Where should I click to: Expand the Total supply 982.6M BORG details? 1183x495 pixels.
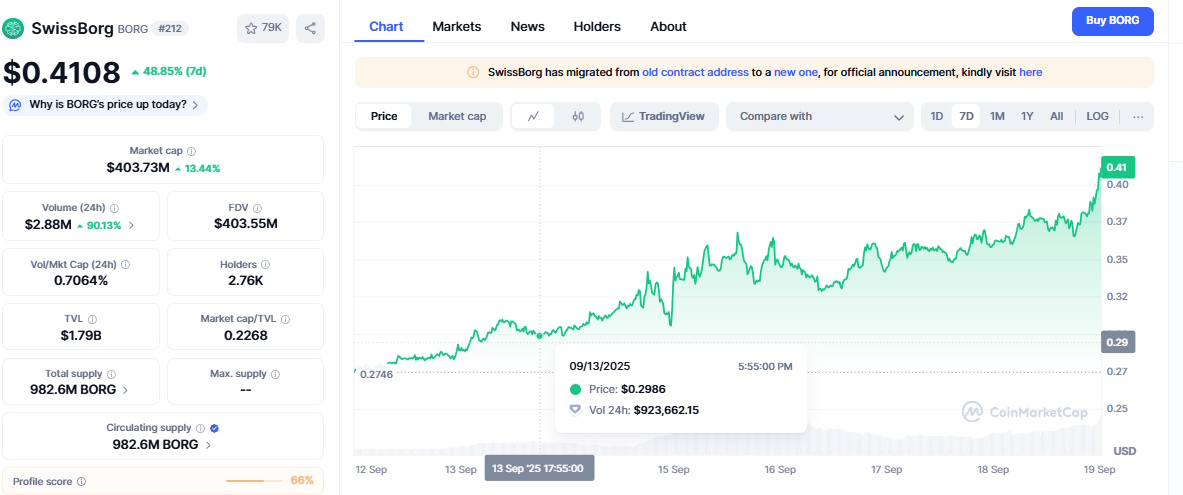pyautogui.click(x=124, y=390)
